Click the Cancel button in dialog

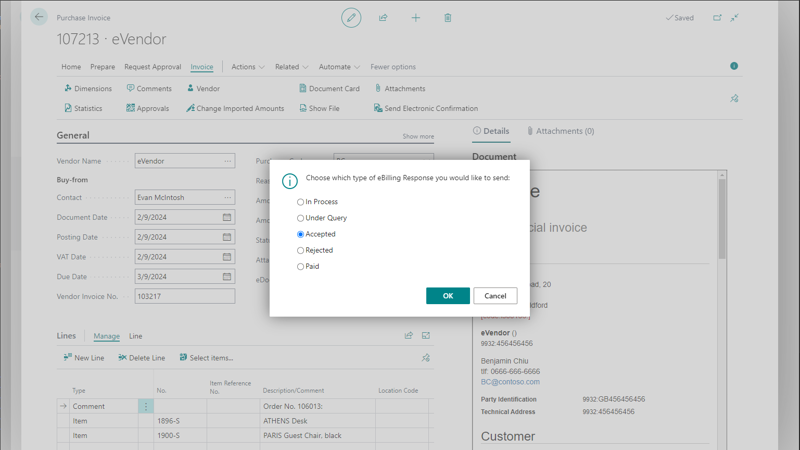pyautogui.click(x=495, y=296)
